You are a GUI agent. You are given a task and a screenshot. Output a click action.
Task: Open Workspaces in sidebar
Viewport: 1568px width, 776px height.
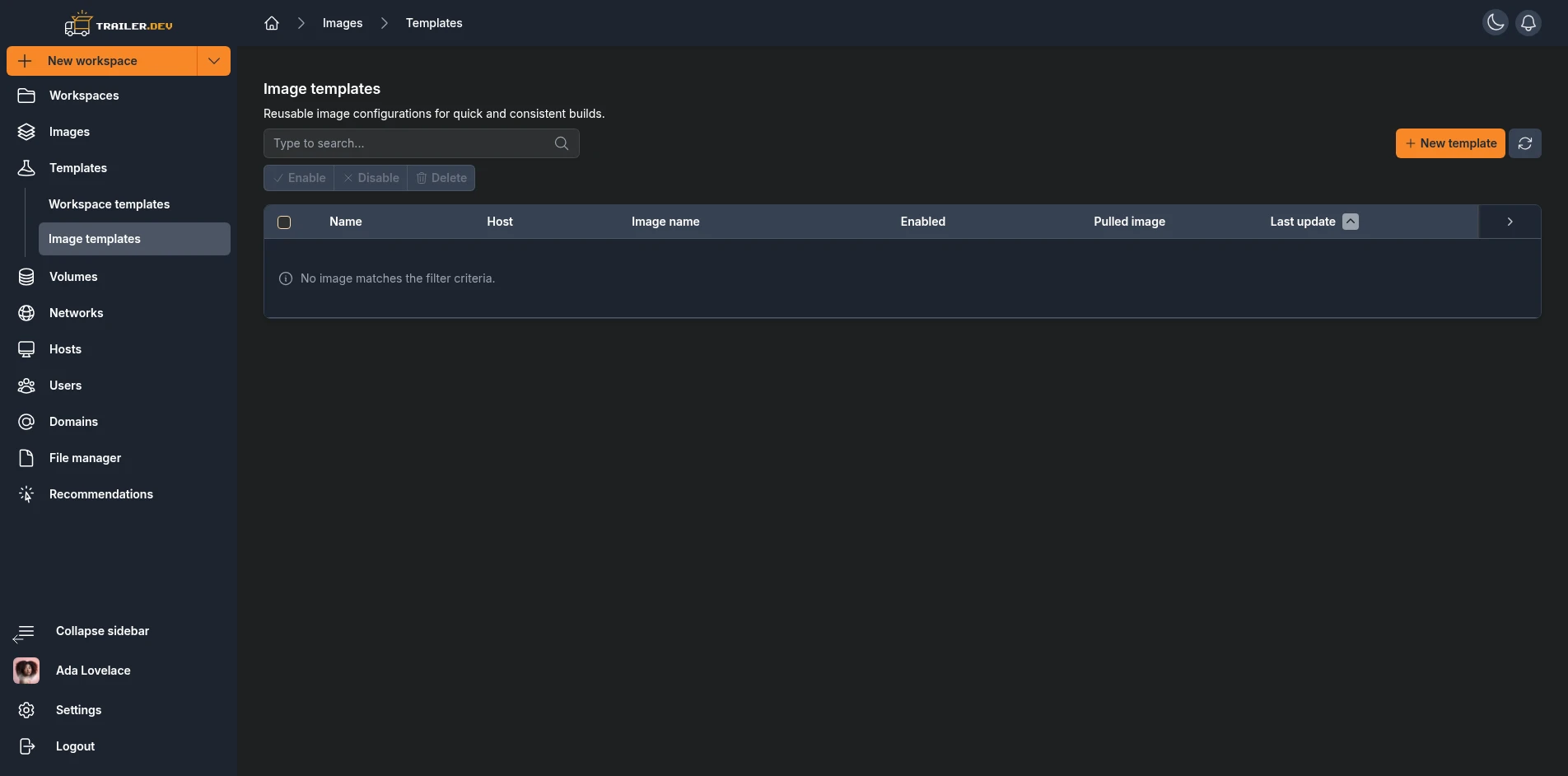coord(119,96)
